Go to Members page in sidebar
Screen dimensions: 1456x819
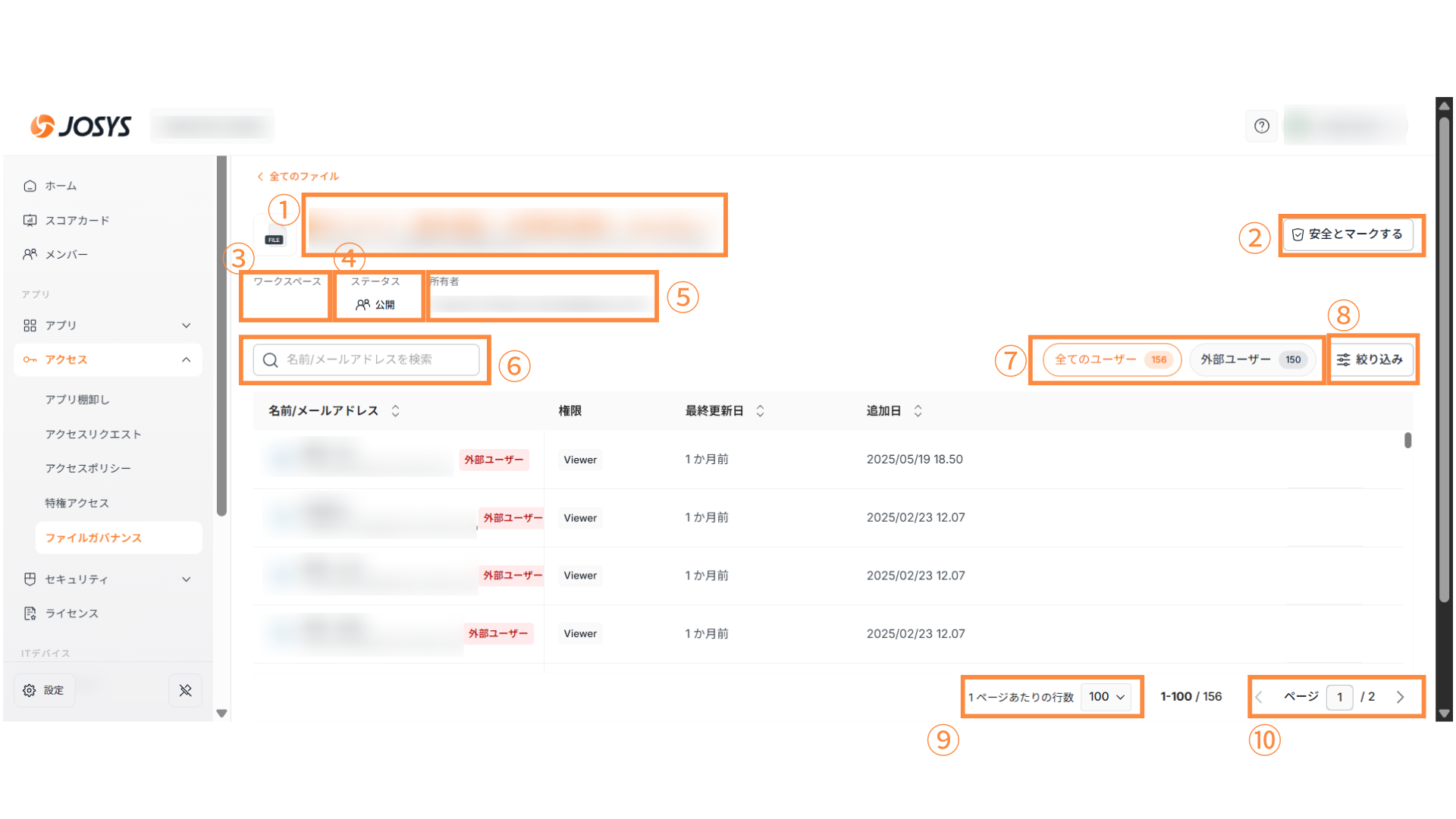(66, 255)
